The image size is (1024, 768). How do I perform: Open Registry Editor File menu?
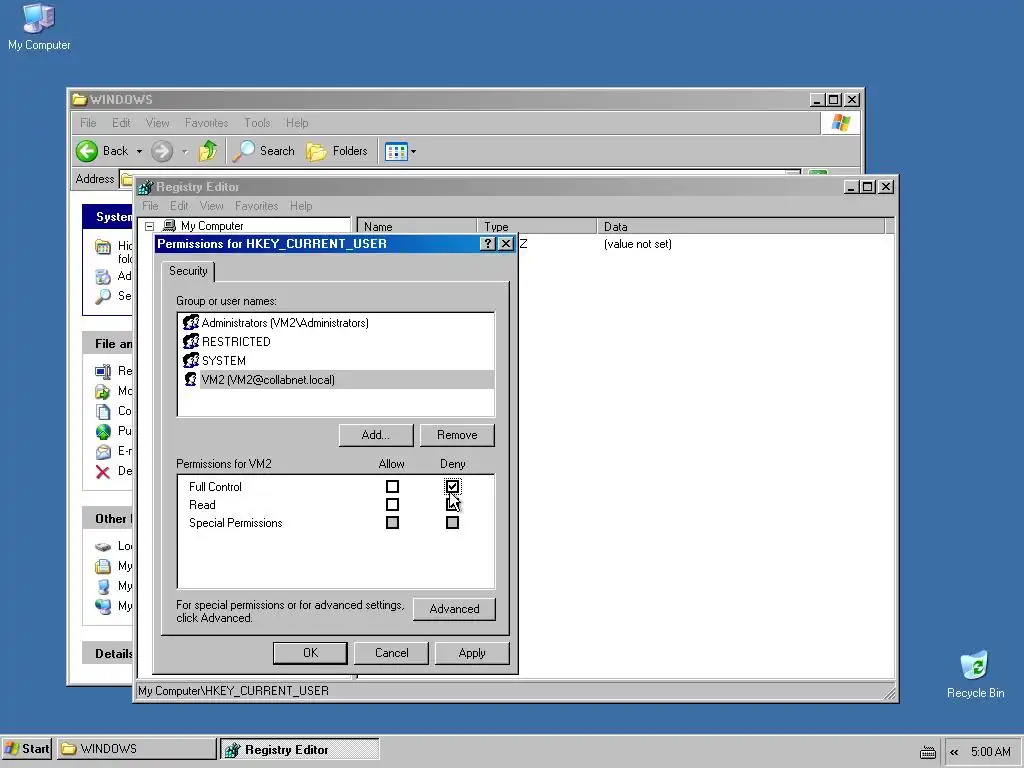(150, 206)
